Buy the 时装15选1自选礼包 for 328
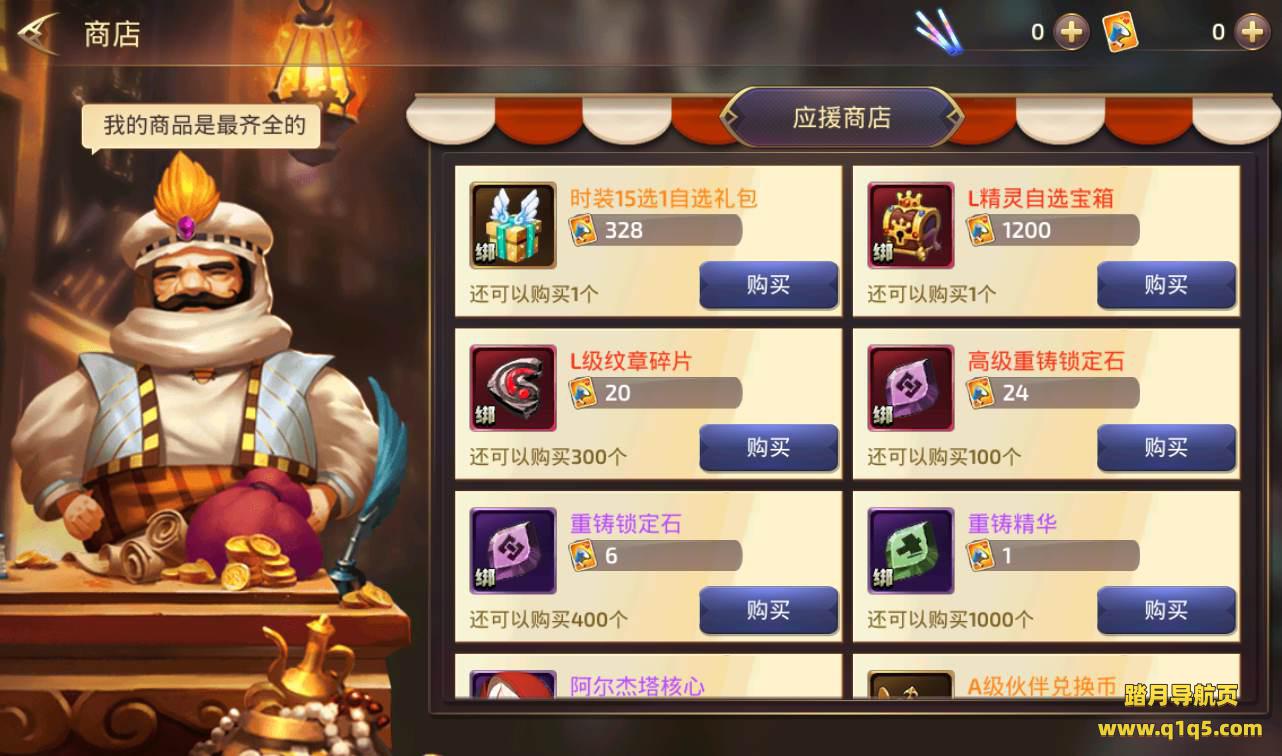 pos(768,285)
